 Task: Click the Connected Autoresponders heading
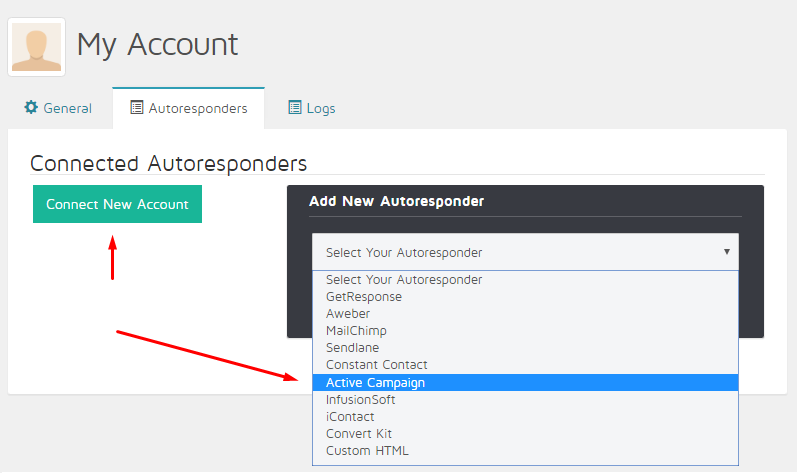[168, 164]
